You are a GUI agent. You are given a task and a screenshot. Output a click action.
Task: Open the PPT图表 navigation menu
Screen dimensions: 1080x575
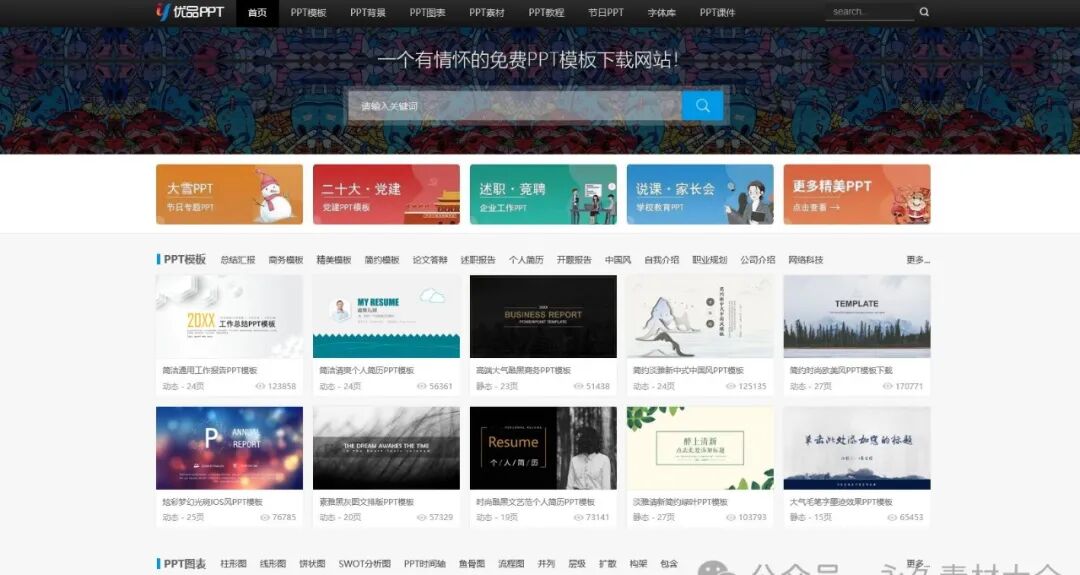tap(427, 12)
